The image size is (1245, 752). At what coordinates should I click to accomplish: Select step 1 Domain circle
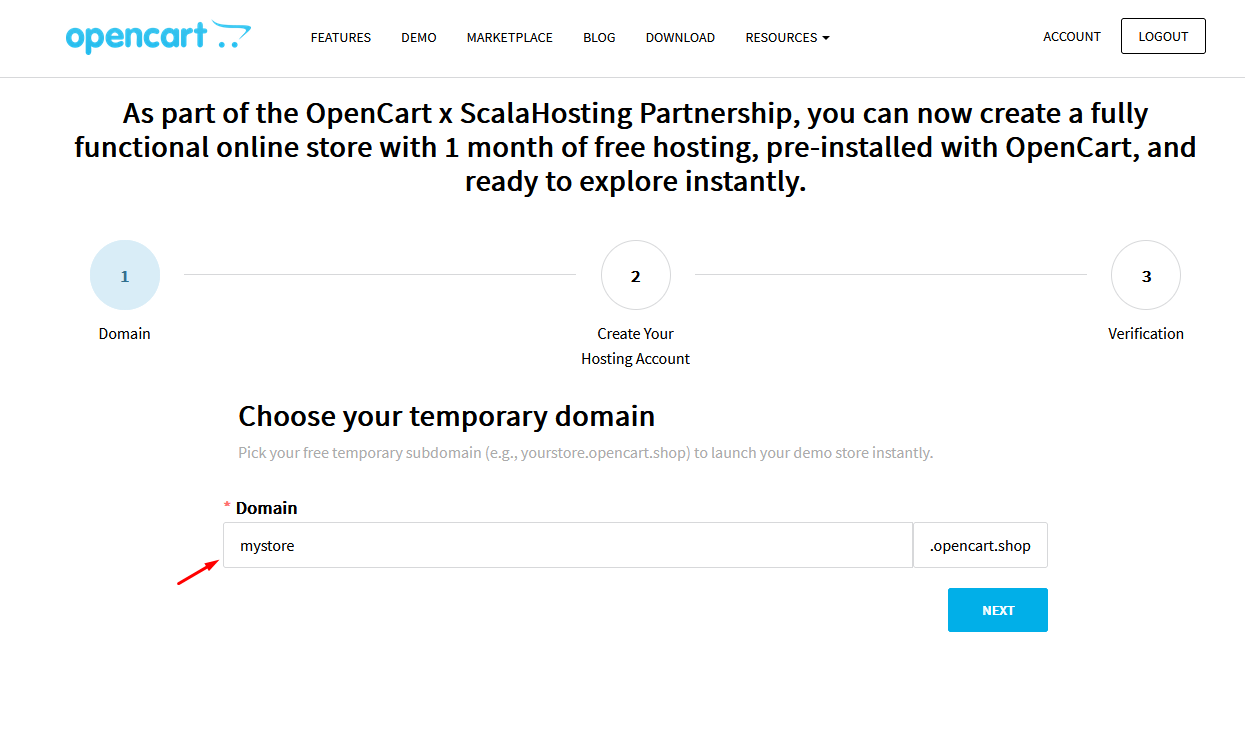click(x=125, y=275)
